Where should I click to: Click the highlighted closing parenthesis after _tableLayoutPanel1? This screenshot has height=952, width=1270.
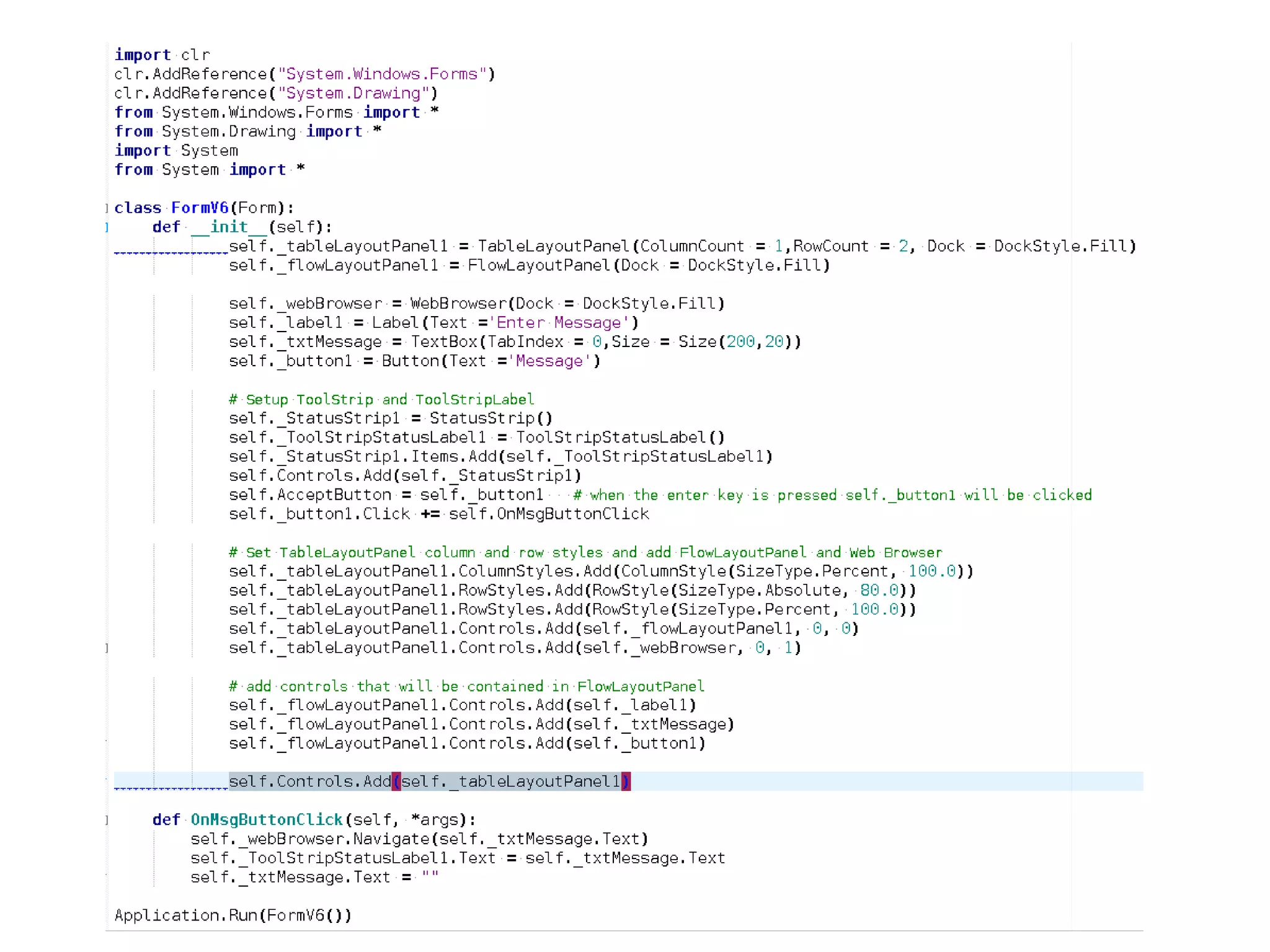(626, 782)
